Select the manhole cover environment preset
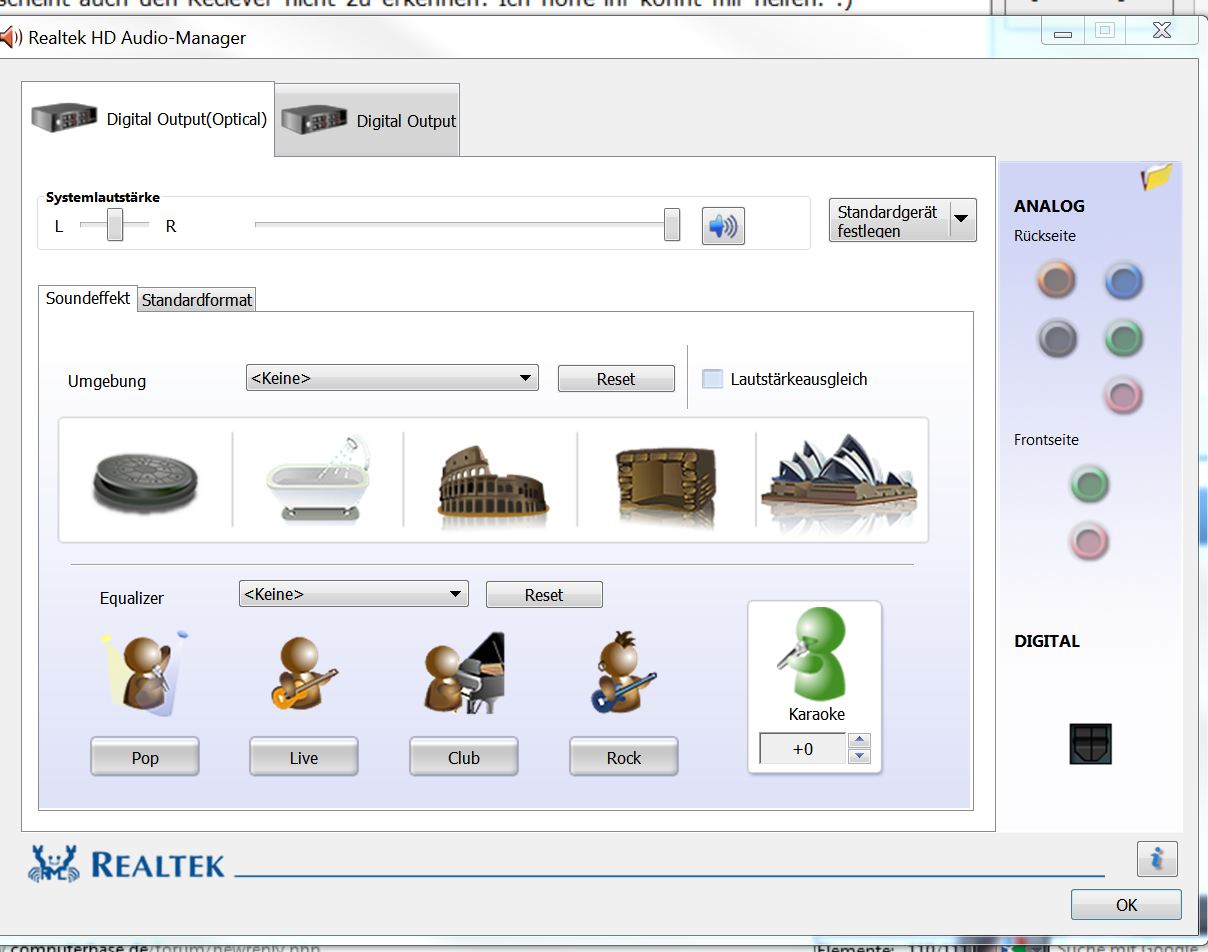This screenshot has width=1208, height=952. [x=146, y=481]
